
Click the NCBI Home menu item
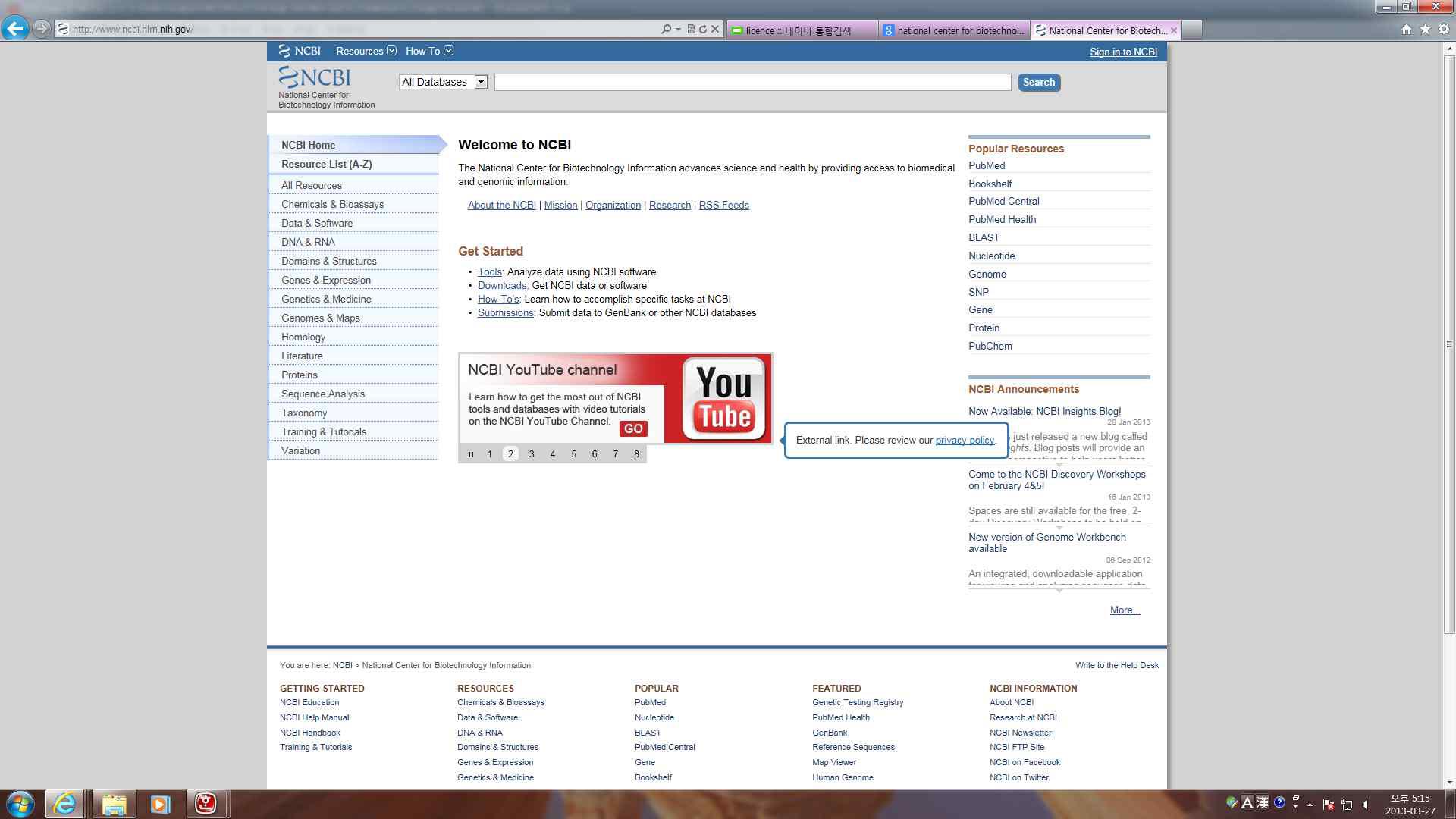click(x=308, y=145)
